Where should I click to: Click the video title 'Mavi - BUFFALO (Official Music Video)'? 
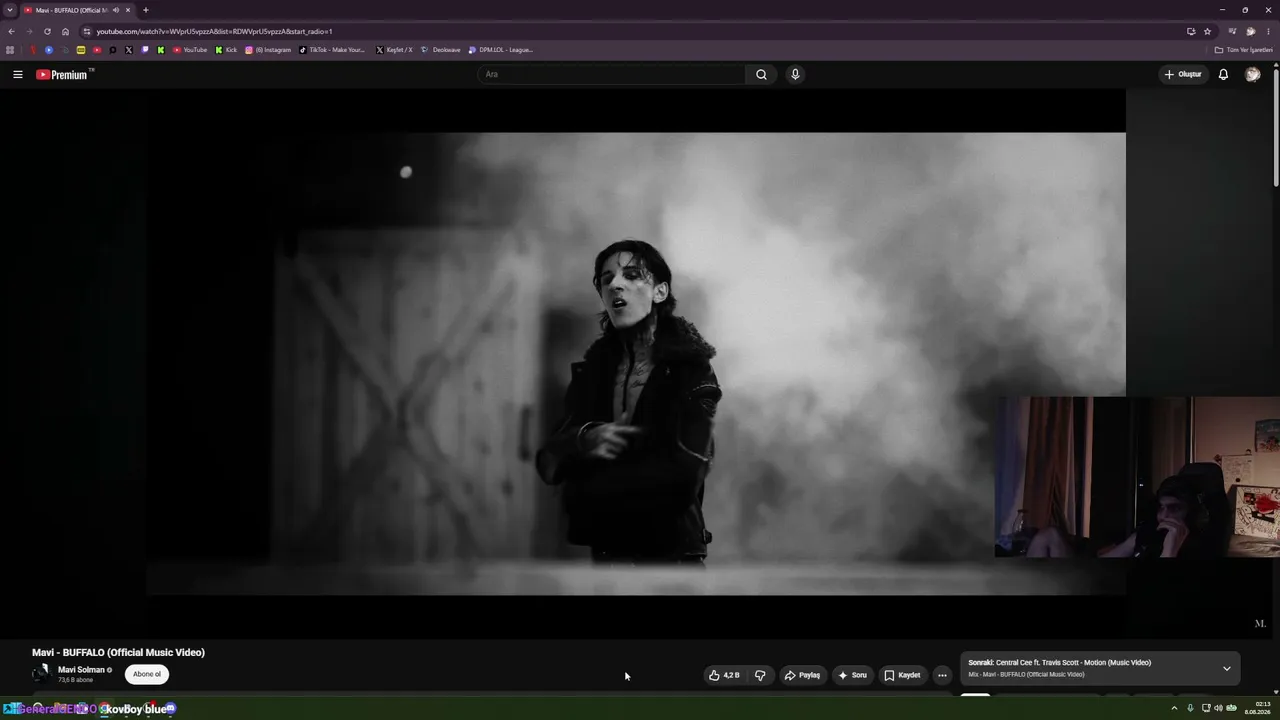tap(118, 652)
